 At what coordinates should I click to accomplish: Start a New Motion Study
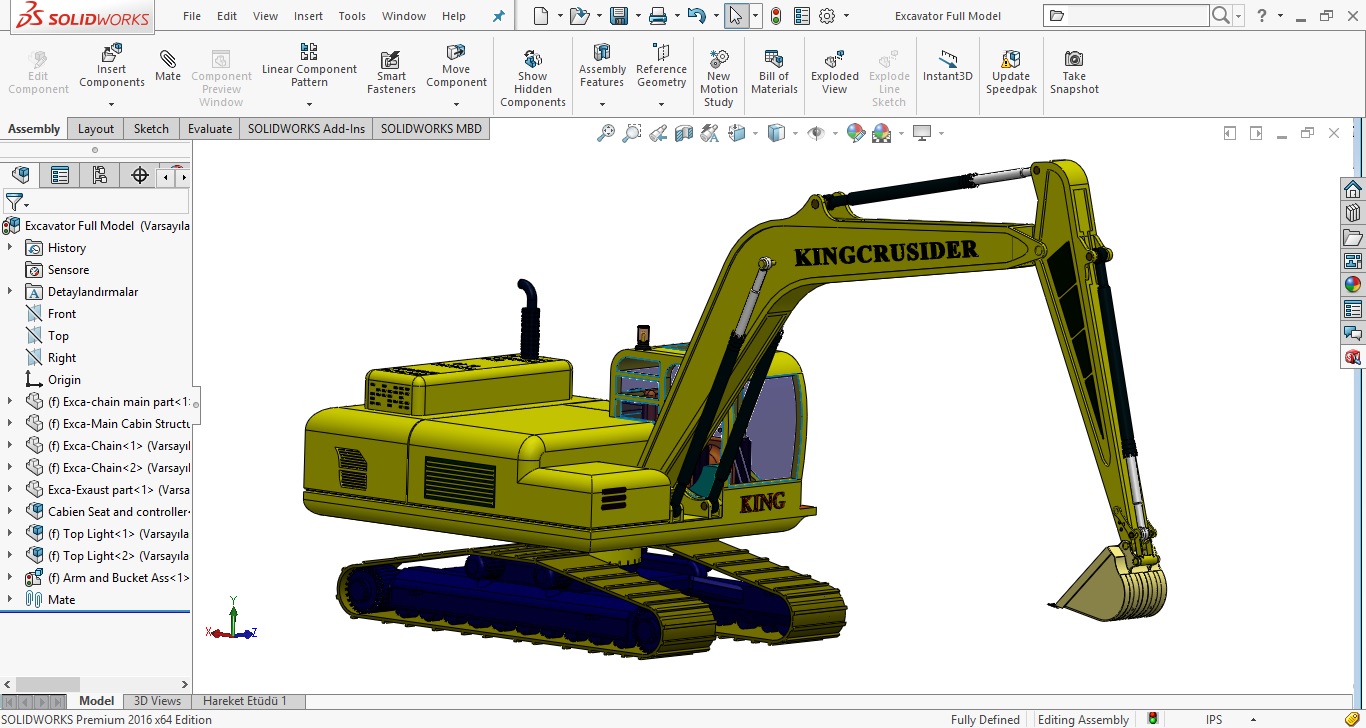718,78
